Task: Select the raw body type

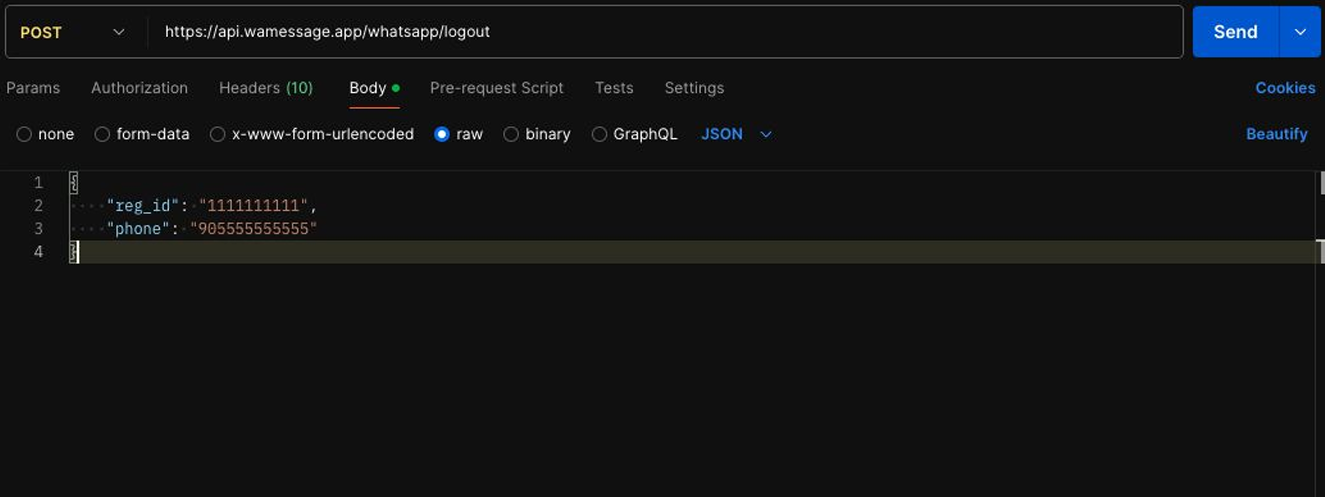Action: (459, 134)
